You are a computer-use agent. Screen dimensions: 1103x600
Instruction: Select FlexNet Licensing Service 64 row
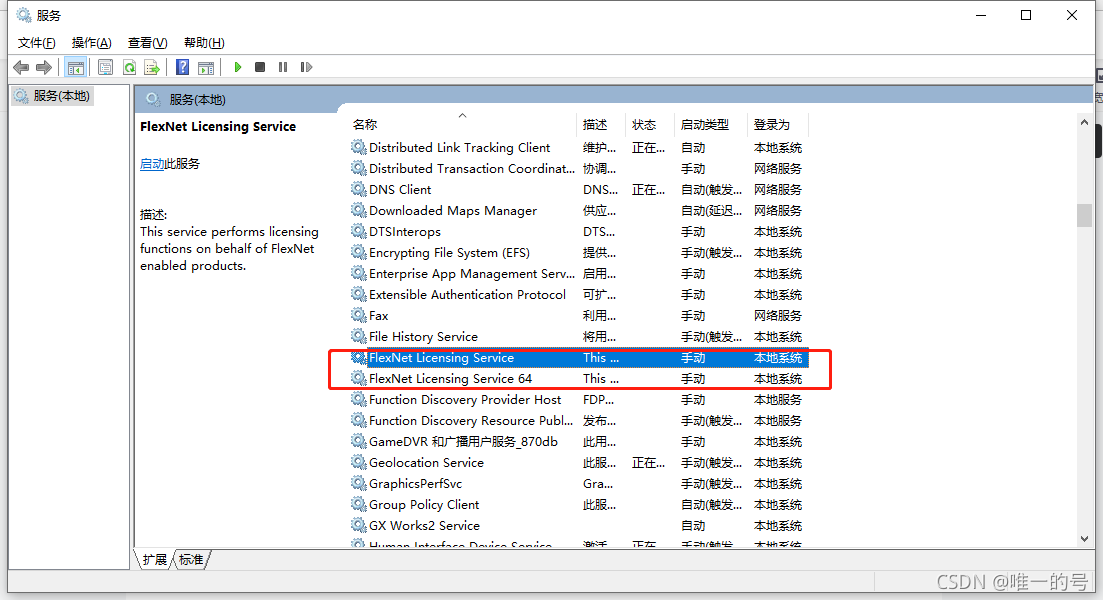[579, 378]
